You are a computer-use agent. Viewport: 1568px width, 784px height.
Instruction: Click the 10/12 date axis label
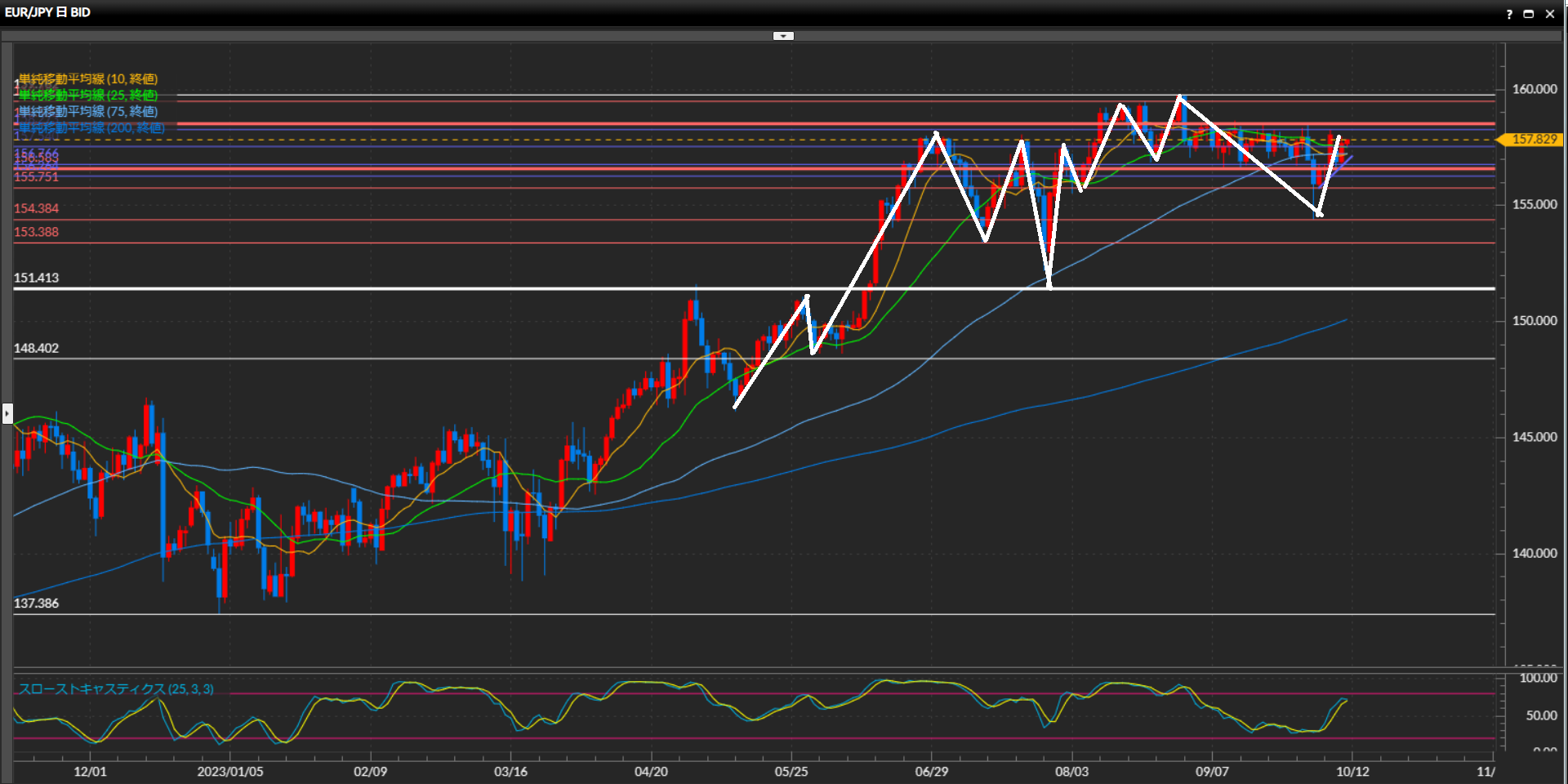coord(1352,771)
